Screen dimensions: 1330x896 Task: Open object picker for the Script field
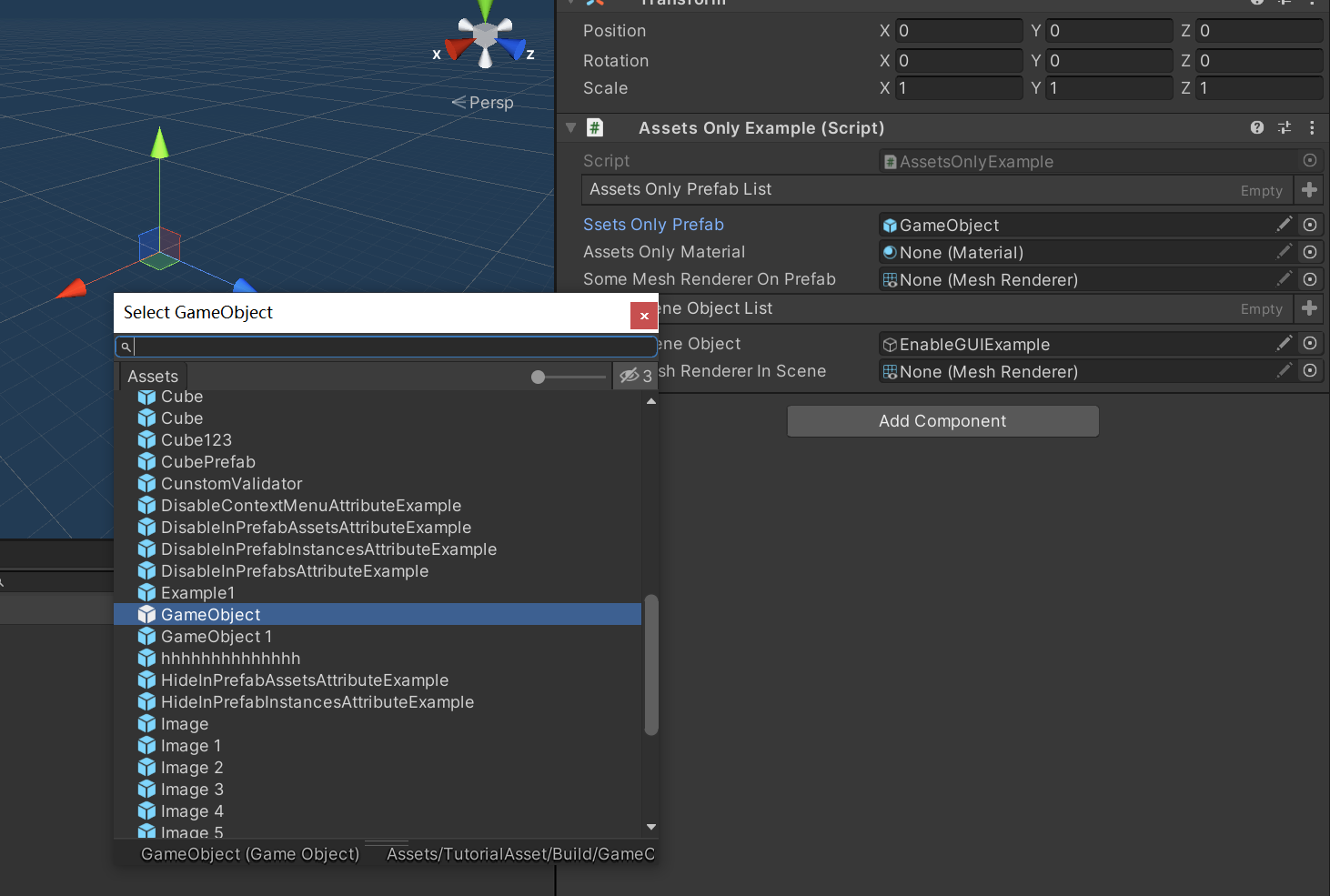click(1310, 160)
